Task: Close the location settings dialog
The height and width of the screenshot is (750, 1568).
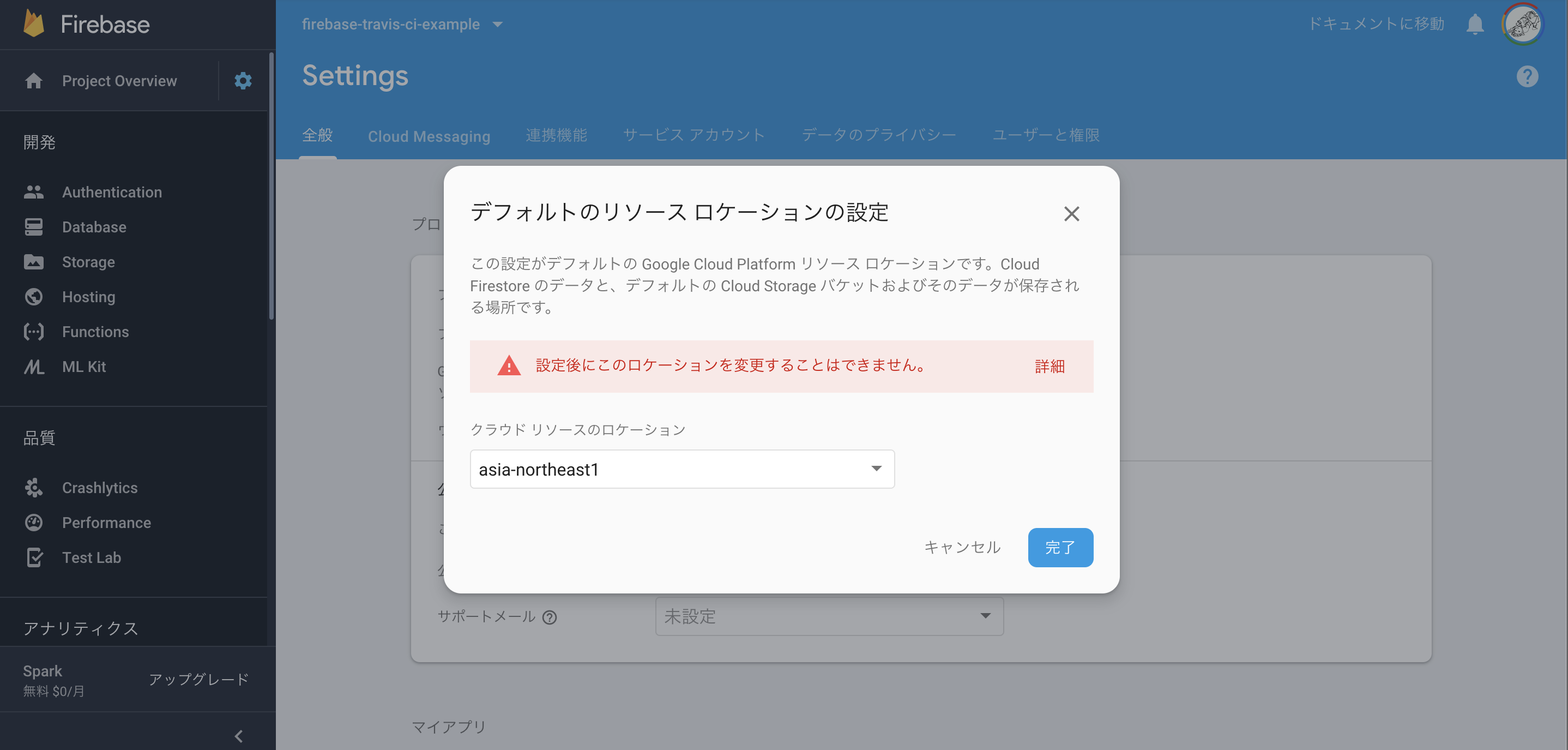Action: (x=1071, y=213)
